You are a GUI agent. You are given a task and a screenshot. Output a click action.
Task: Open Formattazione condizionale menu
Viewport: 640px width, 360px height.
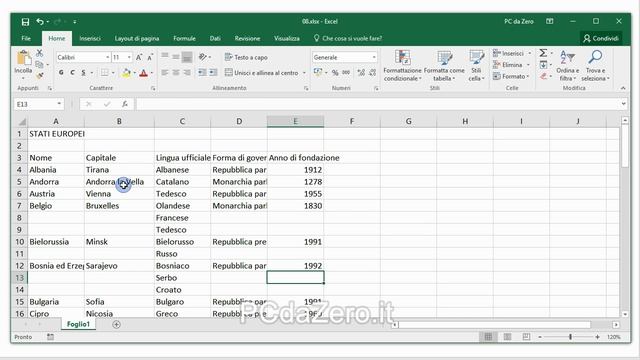pos(402,65)
